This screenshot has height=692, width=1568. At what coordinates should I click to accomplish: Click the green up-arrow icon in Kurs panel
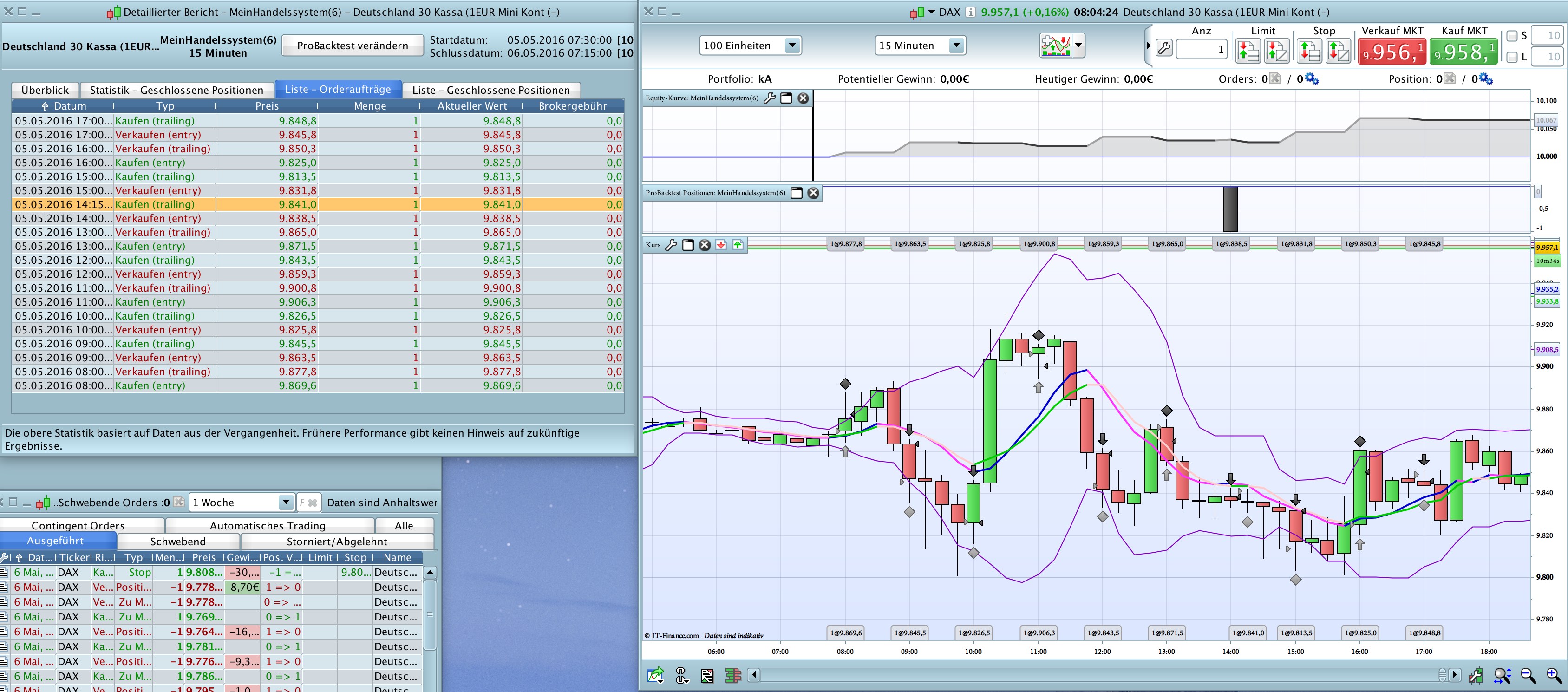[x=738, y=245]
